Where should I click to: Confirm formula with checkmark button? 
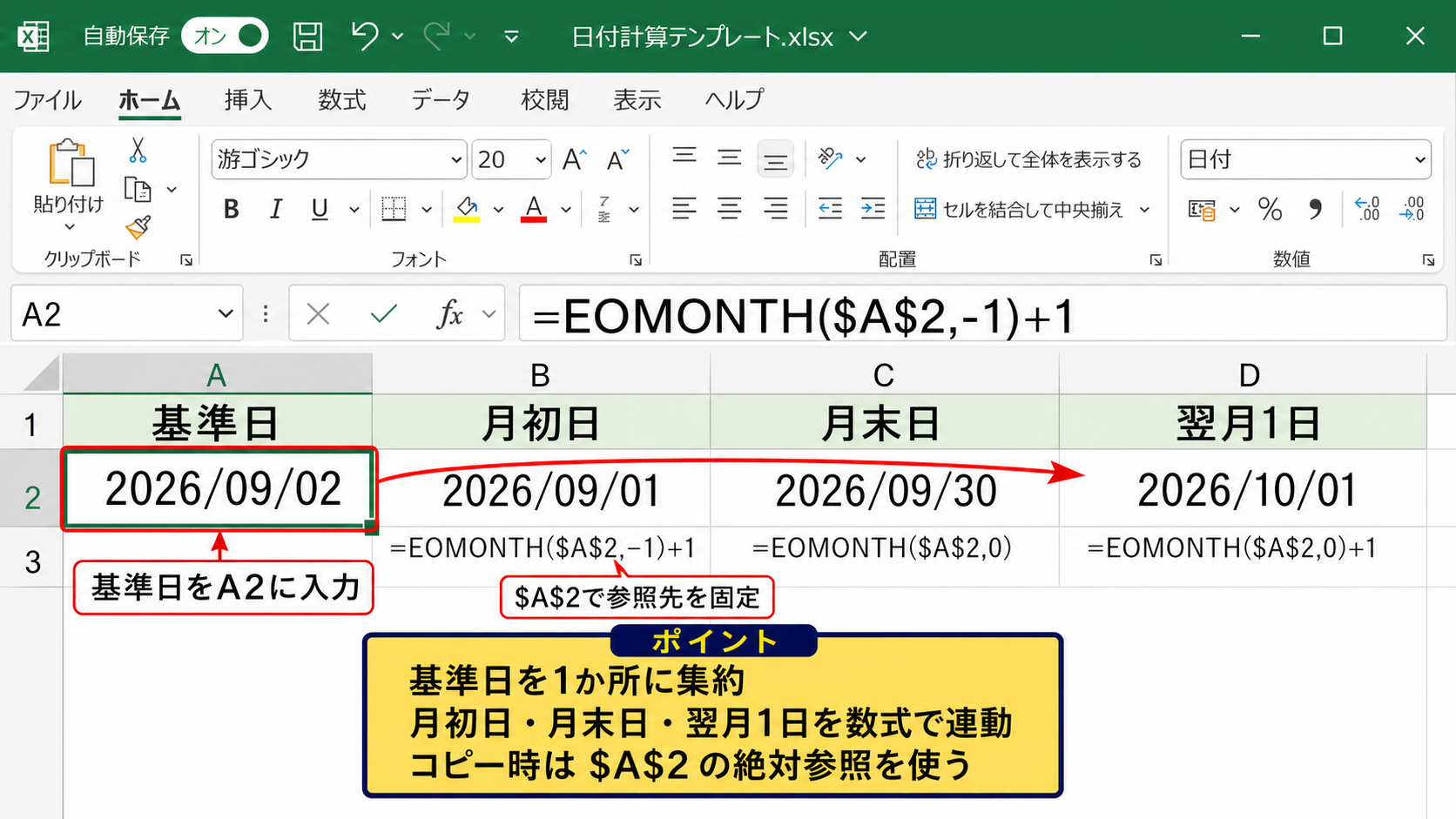[x=383, y=313]
